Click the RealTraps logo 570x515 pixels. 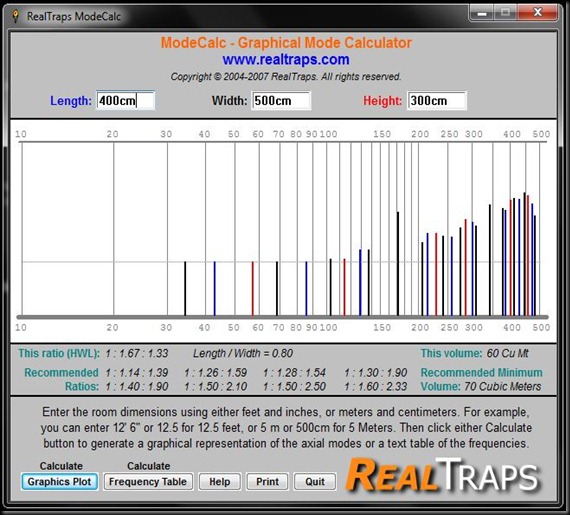click(x=442, y=475)
